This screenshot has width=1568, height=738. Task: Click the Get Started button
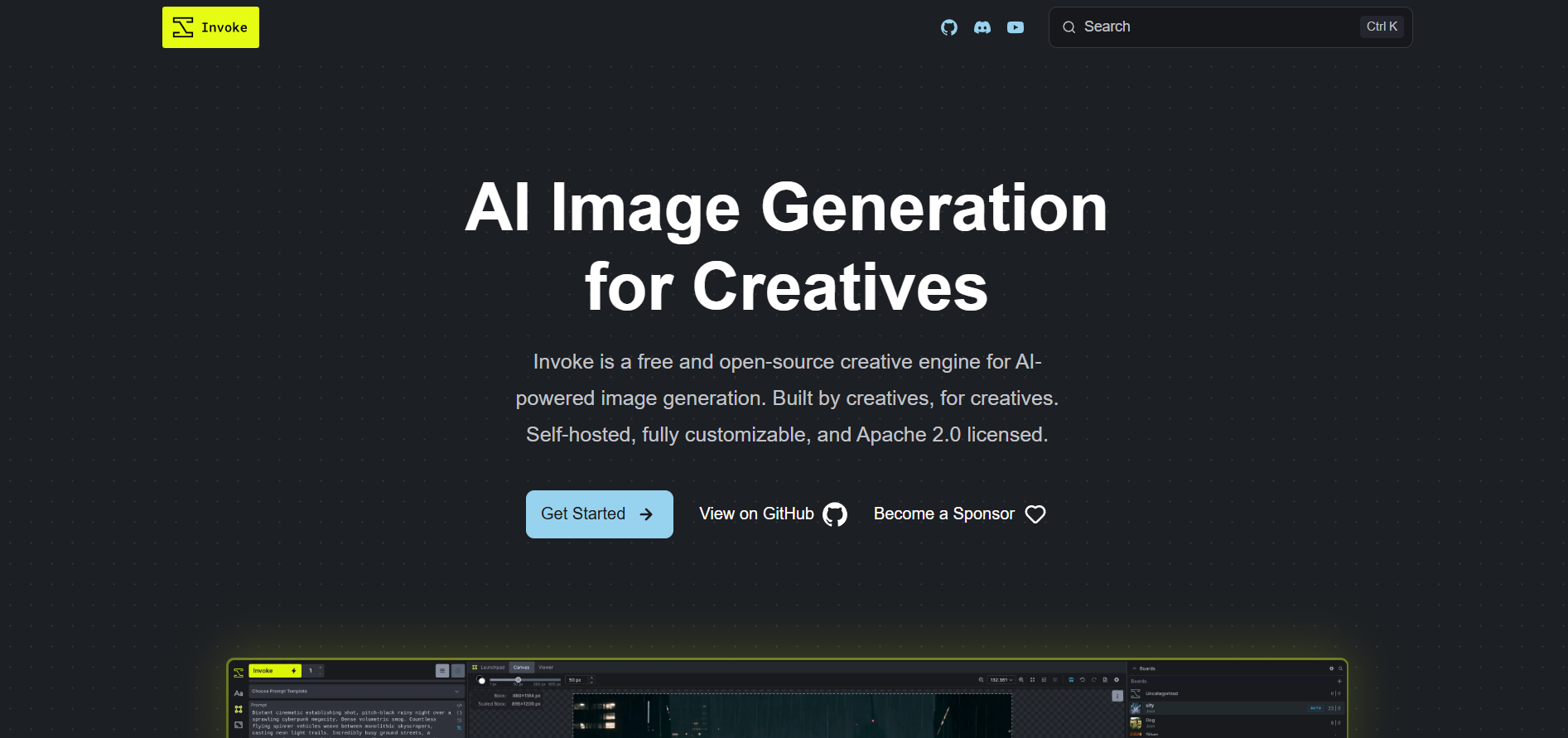tap(600, 514)
